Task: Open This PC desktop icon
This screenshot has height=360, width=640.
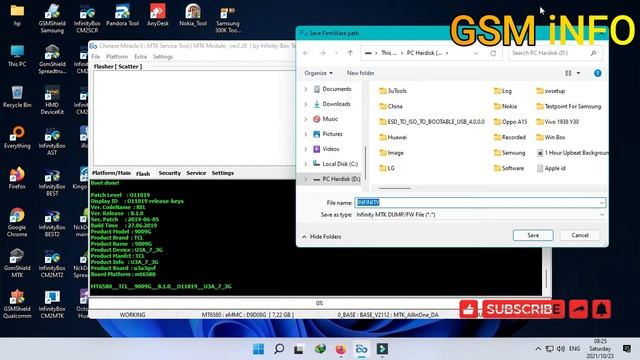Action: pos(17,56)
